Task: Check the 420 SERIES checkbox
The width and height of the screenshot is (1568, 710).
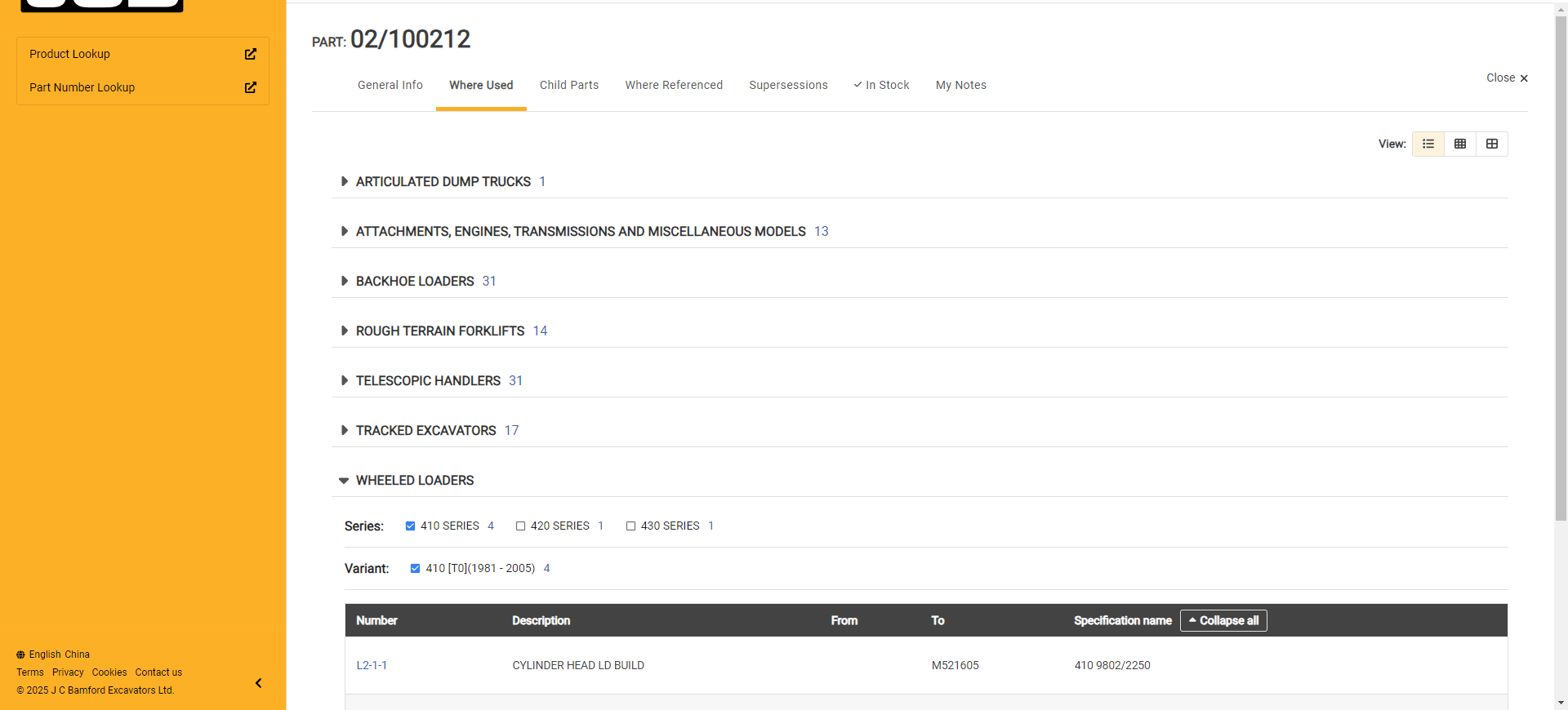Action: click(x=520, y=526)
